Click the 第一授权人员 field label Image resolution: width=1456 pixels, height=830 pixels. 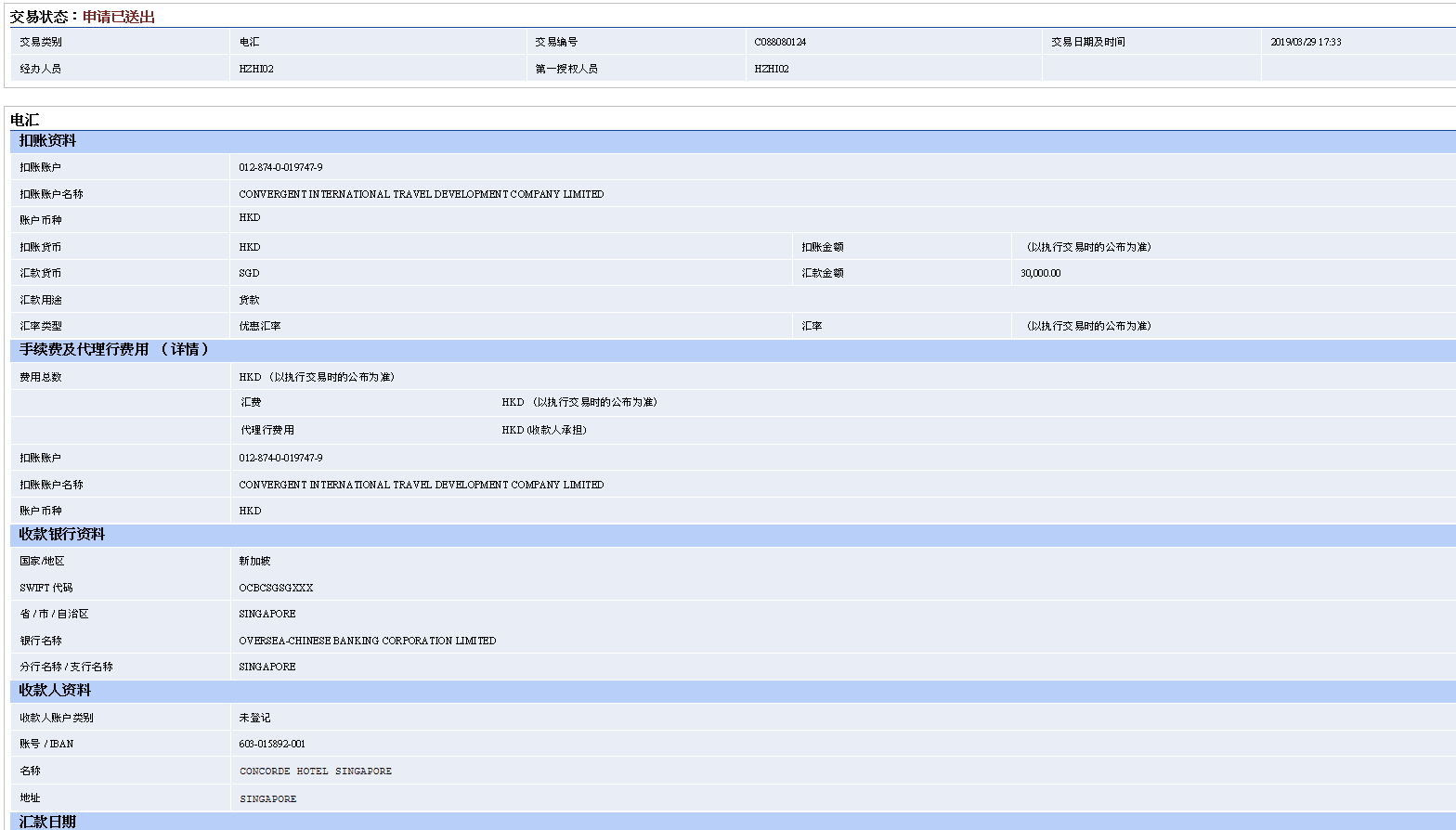click(x=566, y=69)
